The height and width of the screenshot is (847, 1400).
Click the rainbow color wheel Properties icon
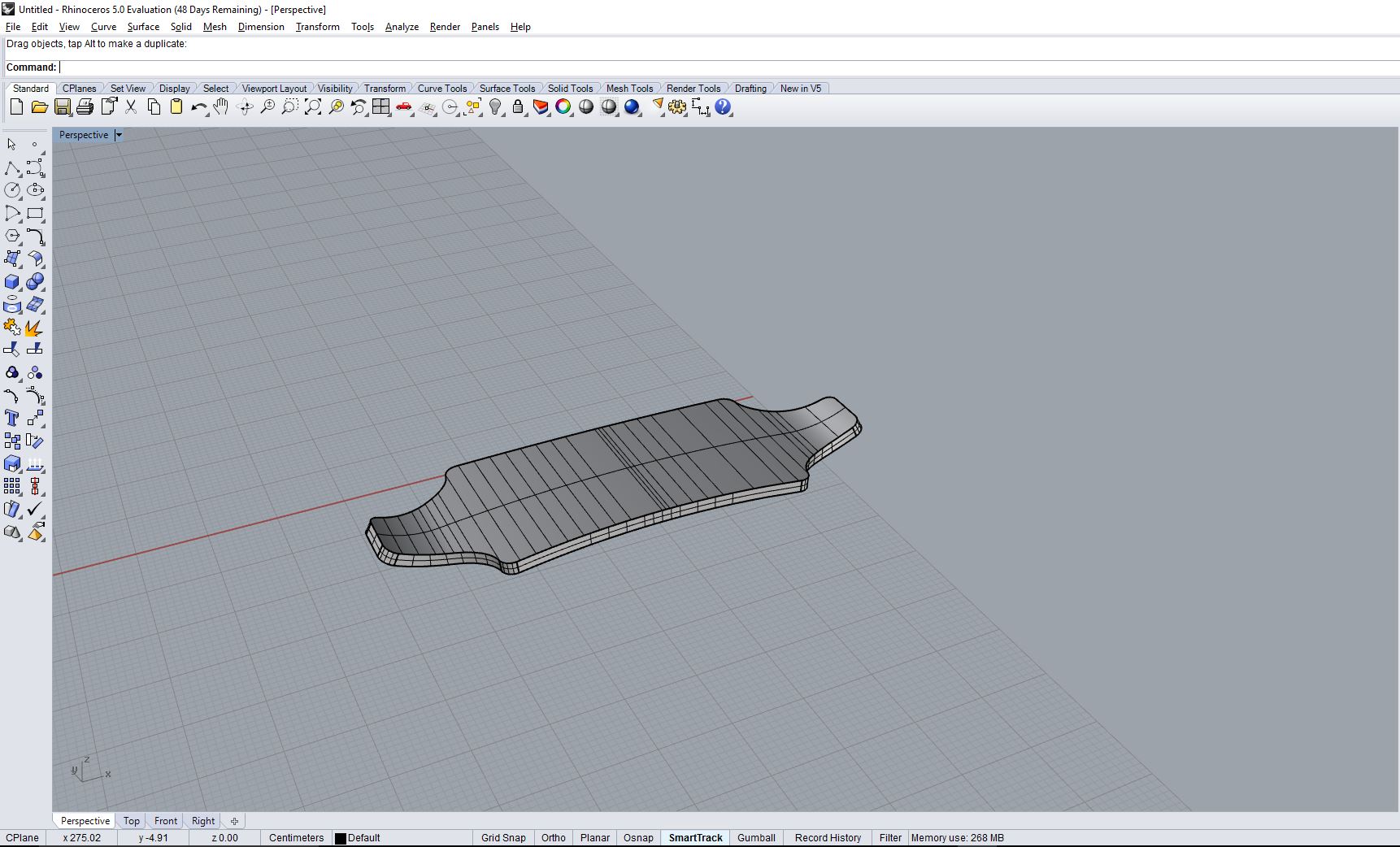pyautogui.click(x=563, y=106)
